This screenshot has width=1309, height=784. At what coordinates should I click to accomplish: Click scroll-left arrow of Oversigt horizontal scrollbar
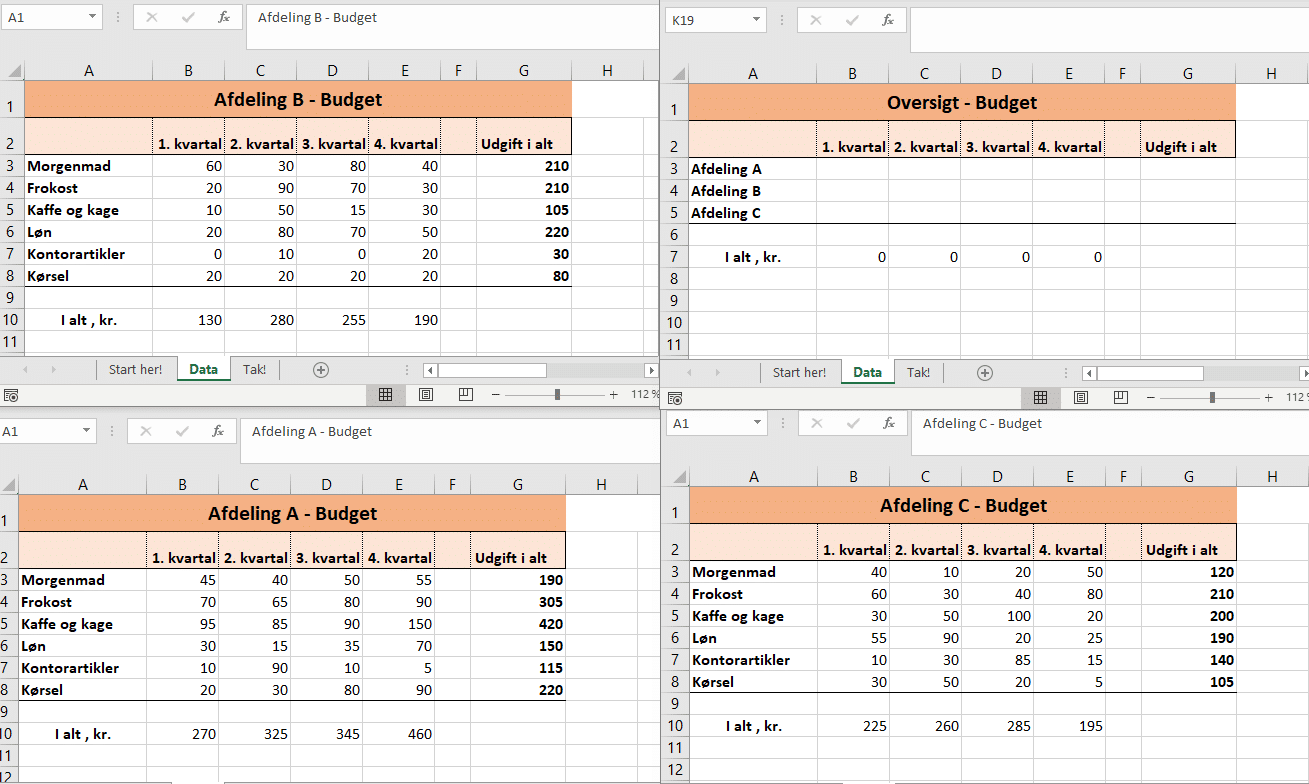(1090, 373)
